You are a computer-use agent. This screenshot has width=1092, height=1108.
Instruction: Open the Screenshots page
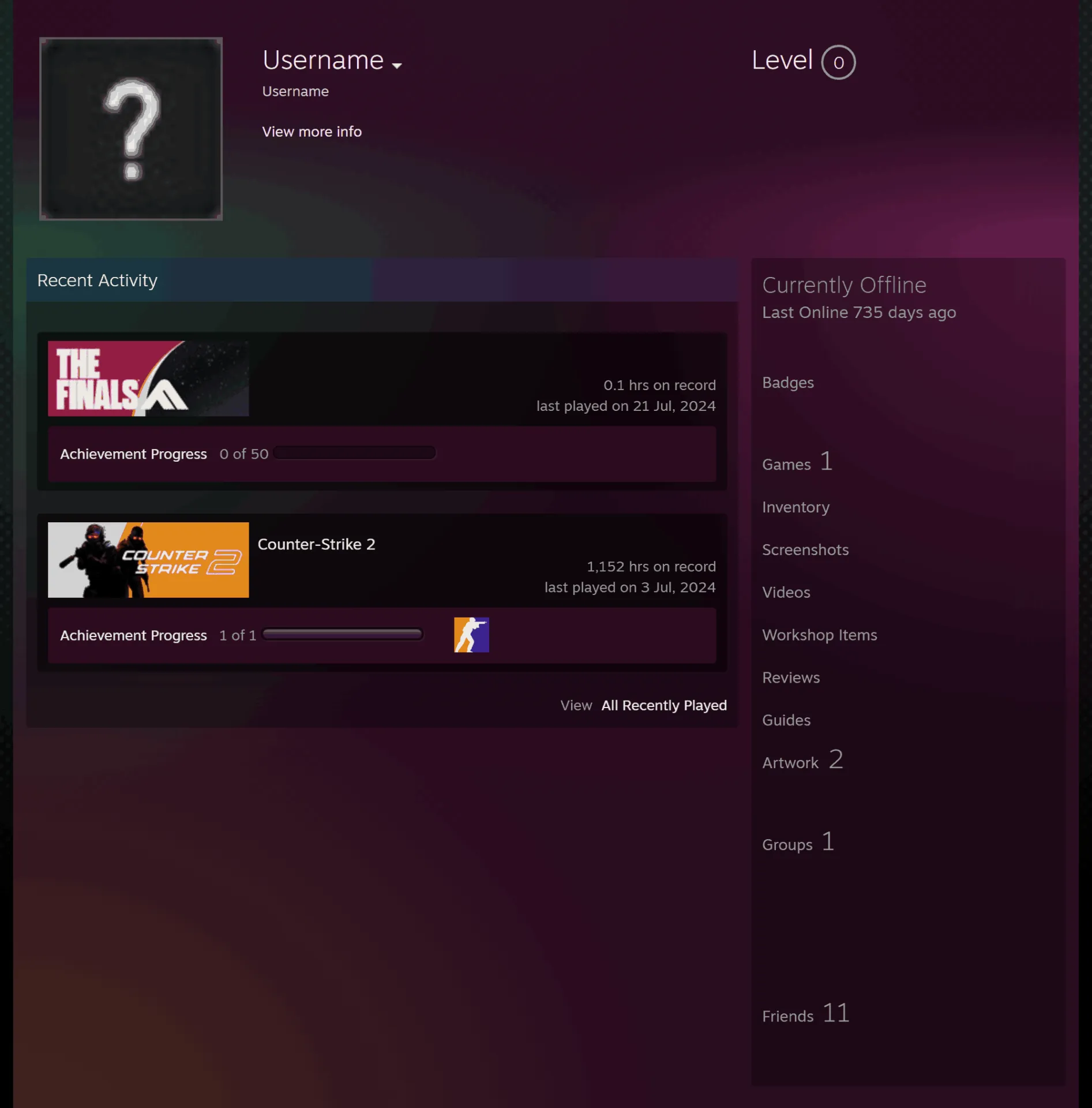pyautogui.click(x=805, y=550)
